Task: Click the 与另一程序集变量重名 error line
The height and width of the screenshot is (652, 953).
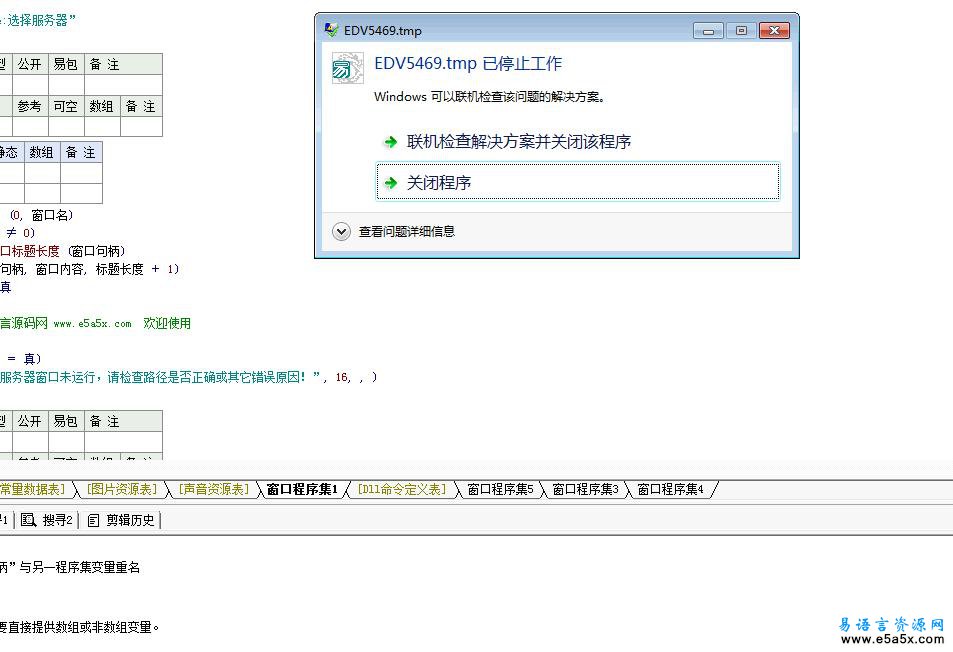Action: coord(70,568)
